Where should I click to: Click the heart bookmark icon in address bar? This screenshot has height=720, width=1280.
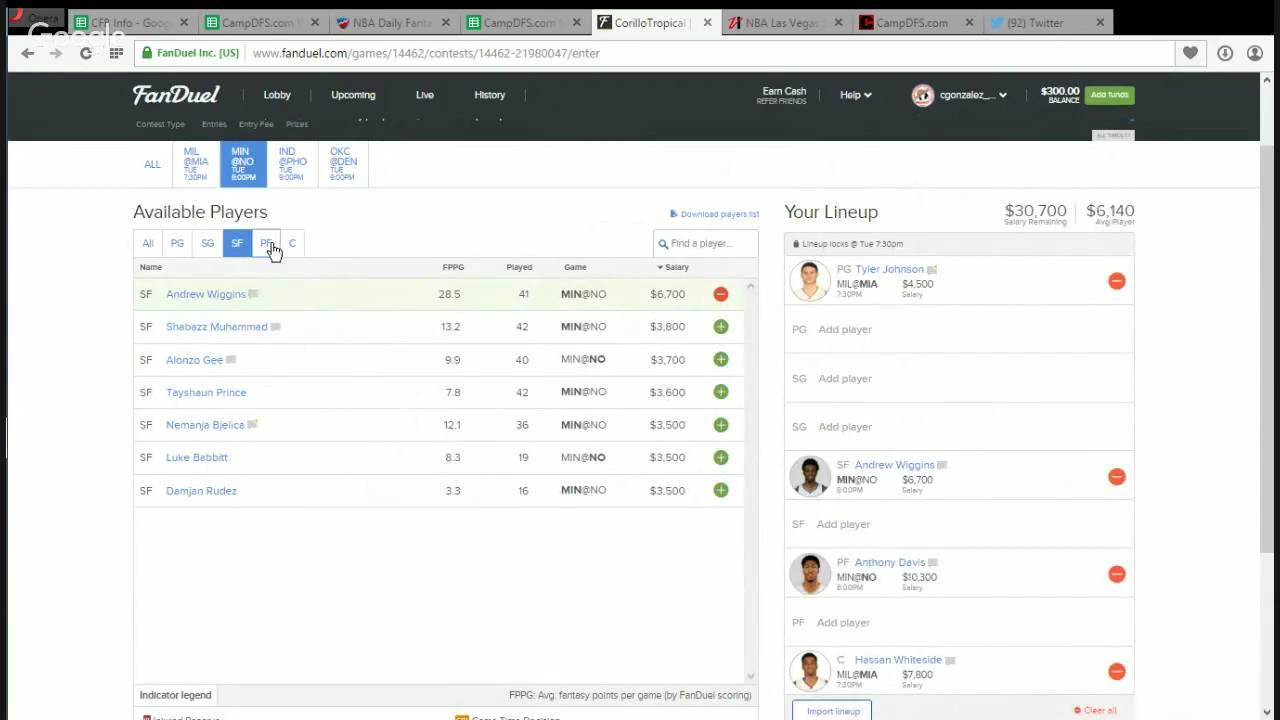(x=1190, y=53)
